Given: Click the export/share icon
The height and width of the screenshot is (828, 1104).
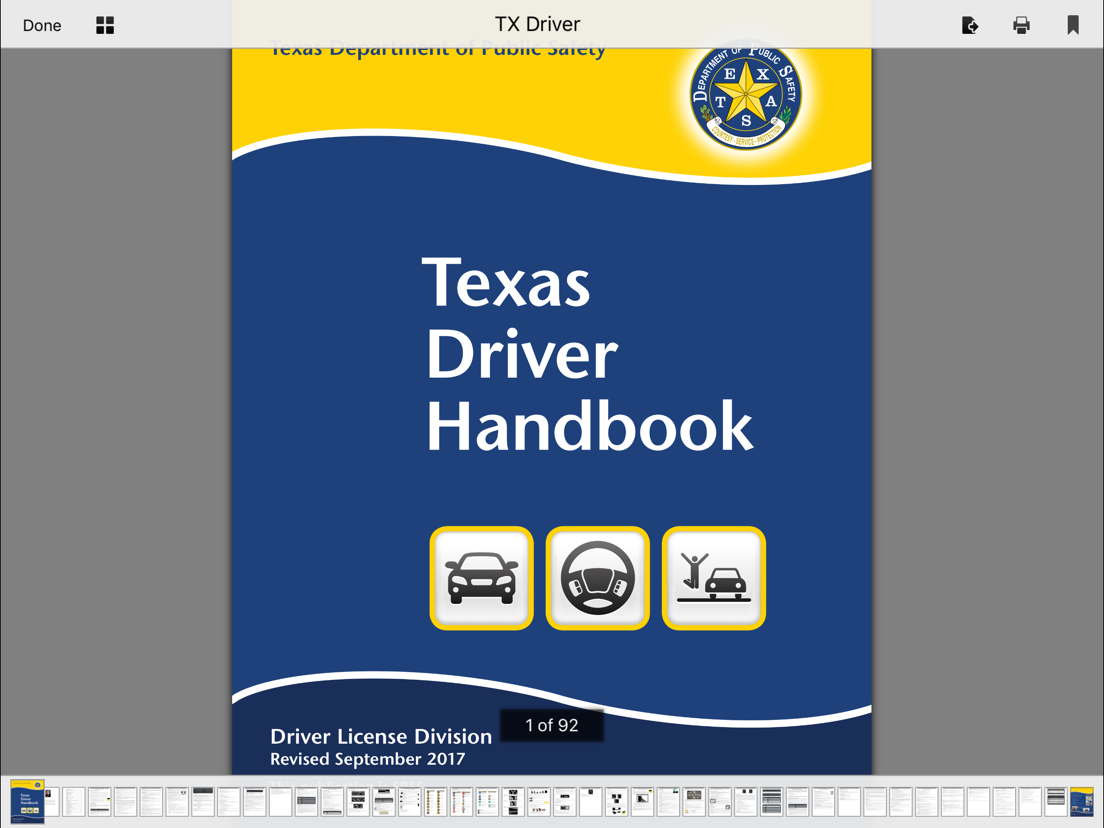Looking at the screenshot, I should 969,24.
